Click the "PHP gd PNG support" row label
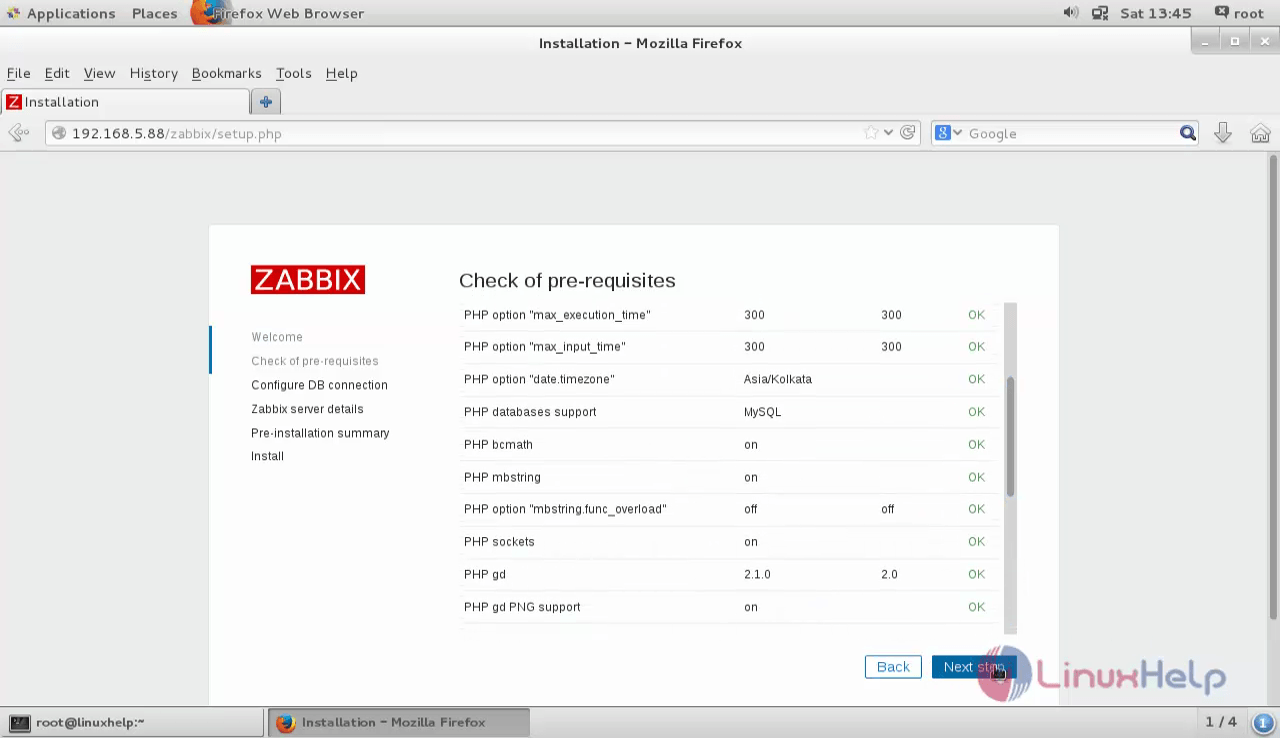This screenshot has height=738, width=1280. (522, 607)
